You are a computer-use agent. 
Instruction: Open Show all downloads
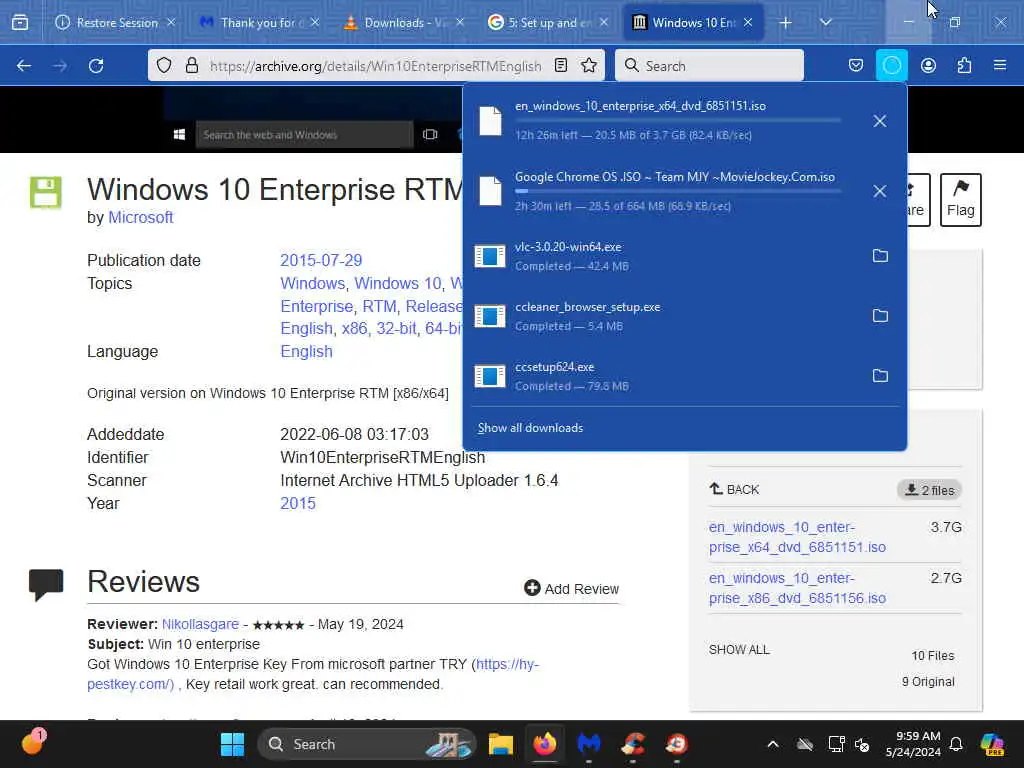tap(530, 428)
